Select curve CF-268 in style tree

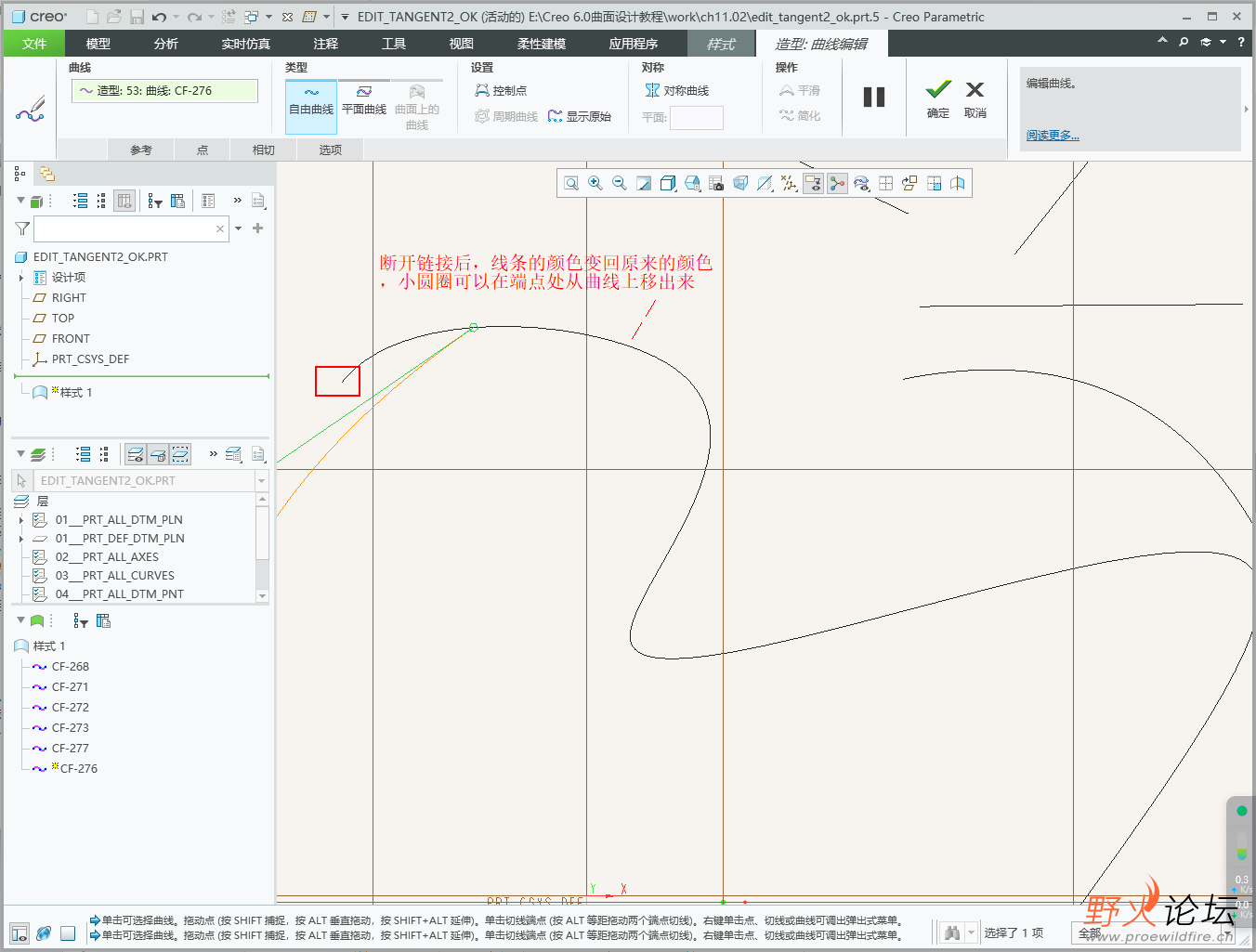tap(70, 667)
